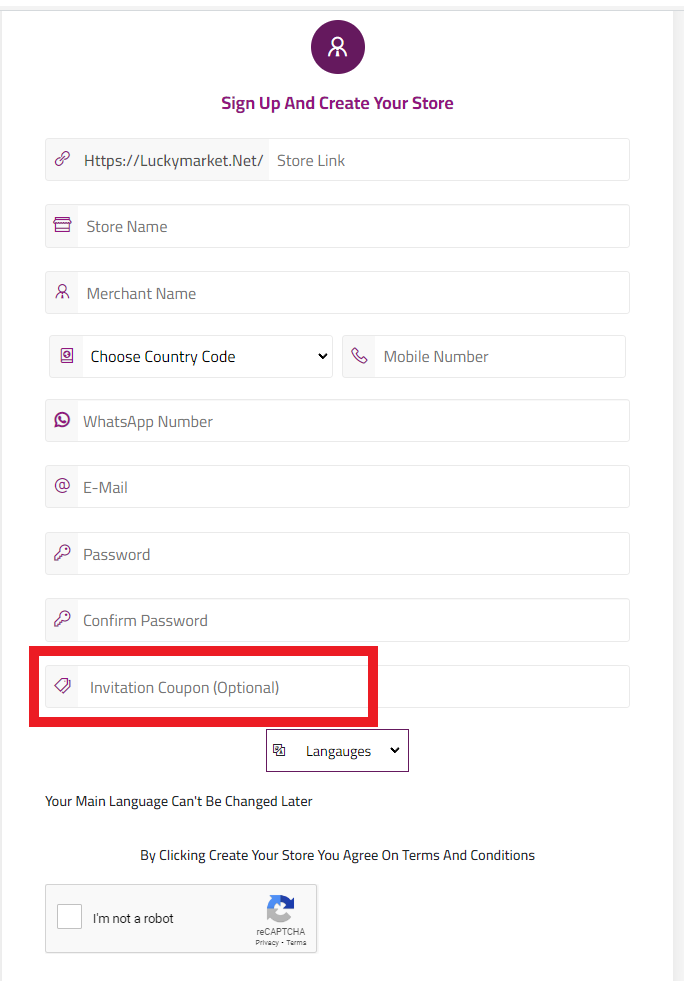
Task: Click the storefront icon beside Store Name
Action: pos(62,226)
